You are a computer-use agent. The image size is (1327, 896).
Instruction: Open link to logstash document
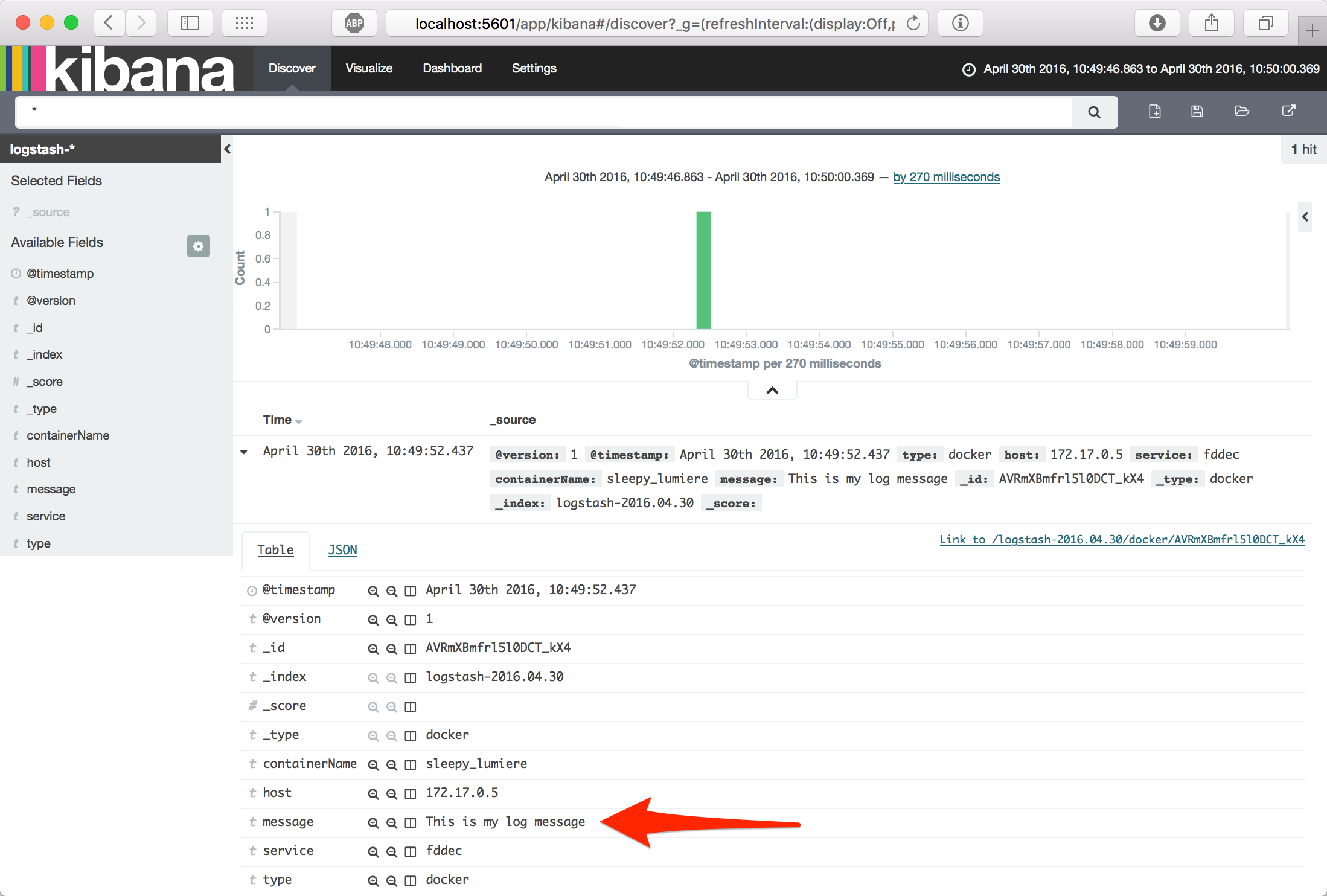tap(1122, 539)
